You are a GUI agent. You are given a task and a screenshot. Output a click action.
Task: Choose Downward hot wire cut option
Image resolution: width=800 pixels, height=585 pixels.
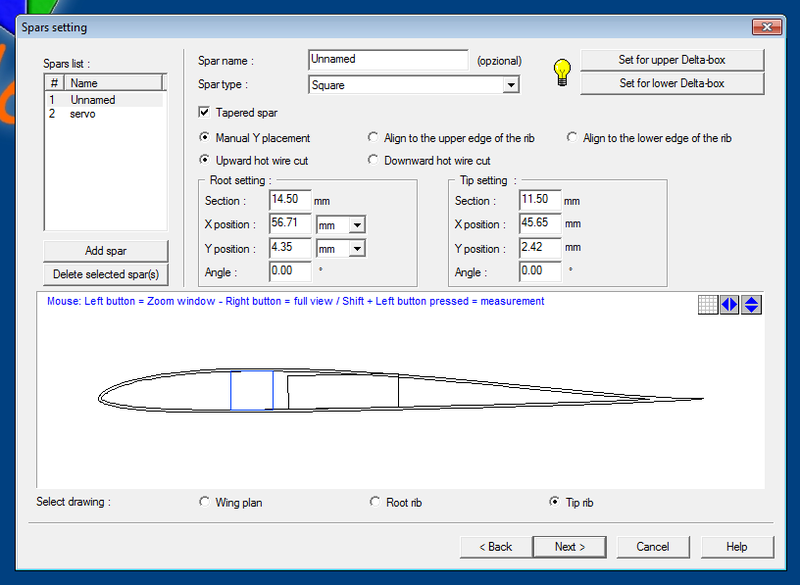374,160
